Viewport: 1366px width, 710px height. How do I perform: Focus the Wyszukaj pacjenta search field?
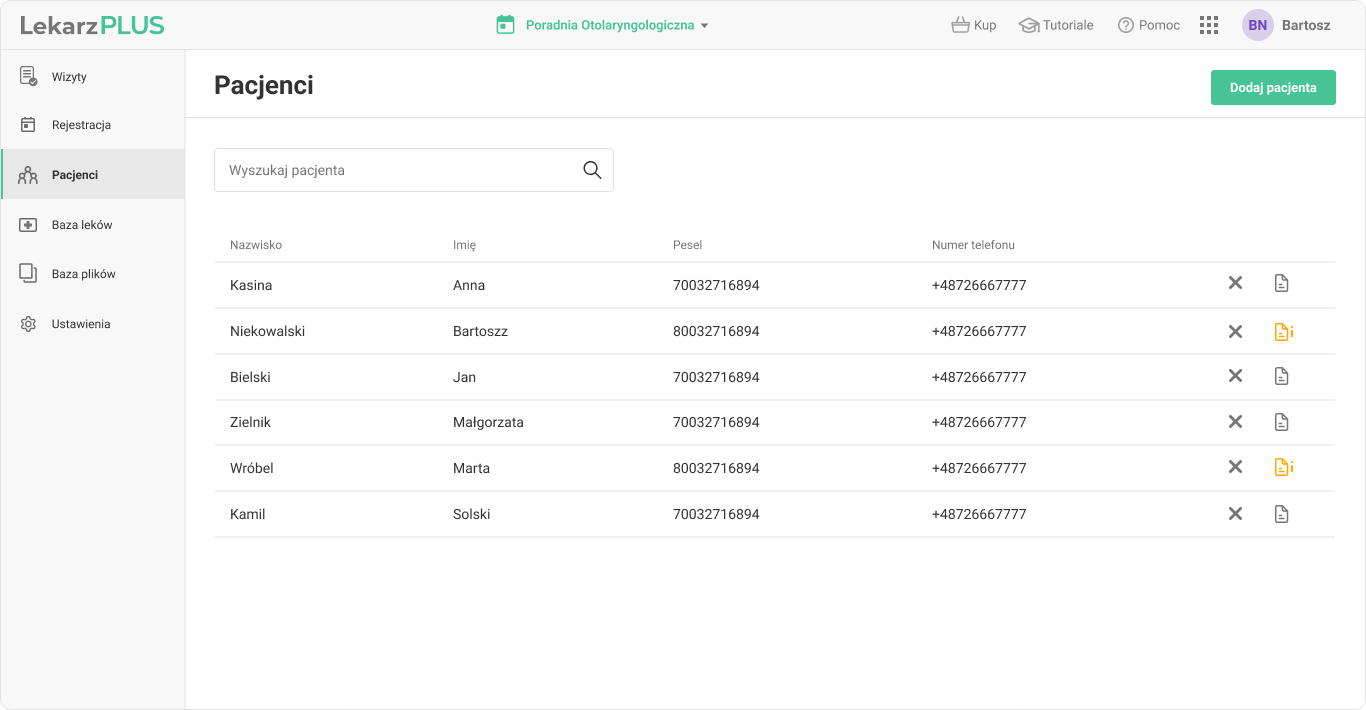click(x=395, y=170)
